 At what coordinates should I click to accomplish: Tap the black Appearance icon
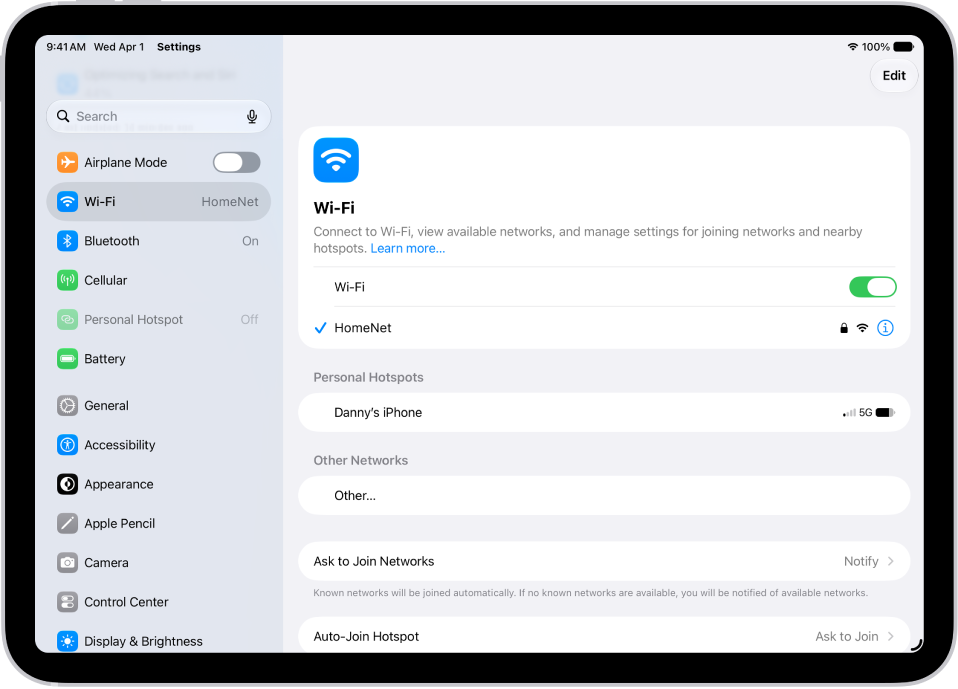pyautogui.click(x=67, y=484)
